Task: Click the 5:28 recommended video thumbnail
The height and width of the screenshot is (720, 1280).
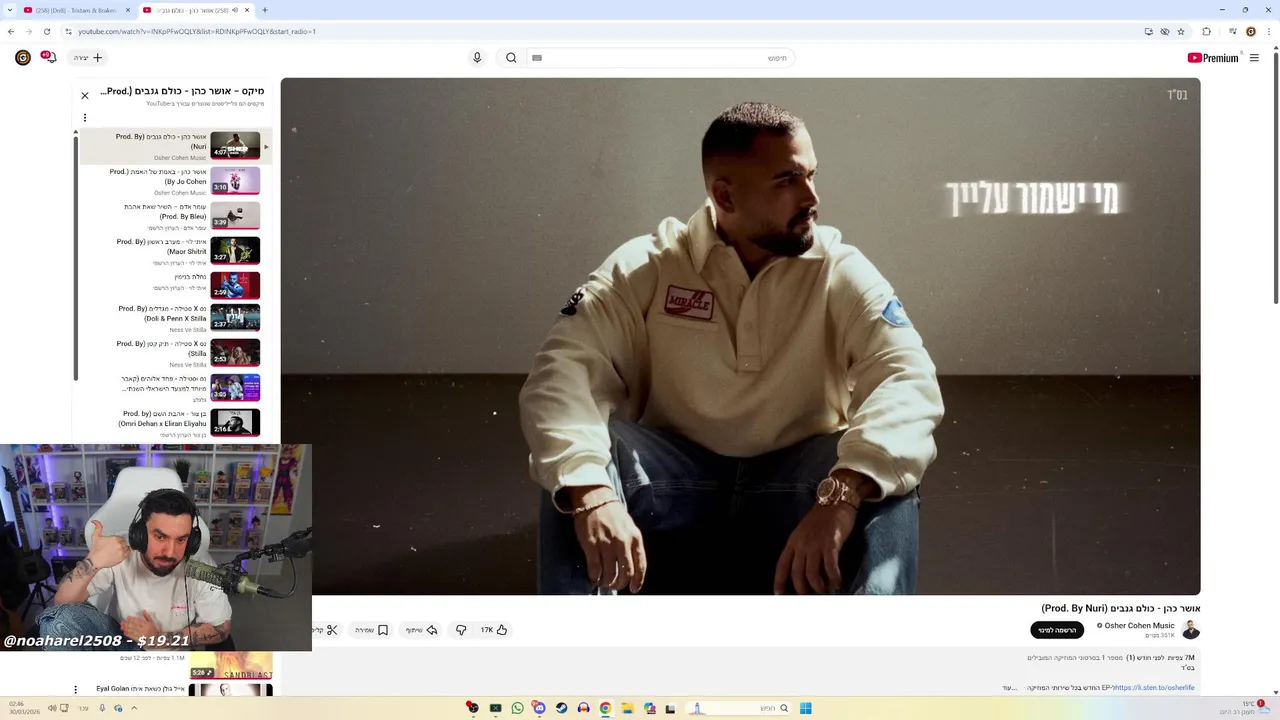Action: click(x=230, y=665)
